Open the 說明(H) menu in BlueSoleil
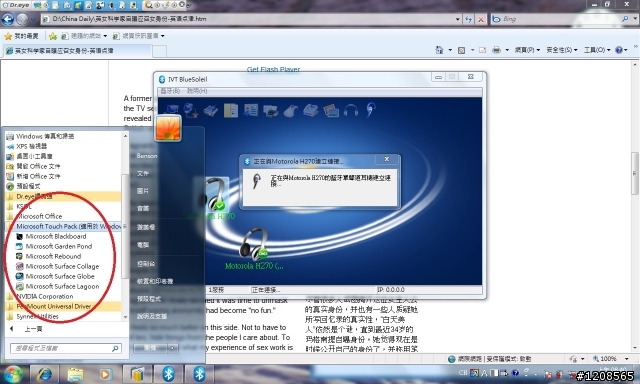This screenshot has width=640, height=384. pos(197,91)
